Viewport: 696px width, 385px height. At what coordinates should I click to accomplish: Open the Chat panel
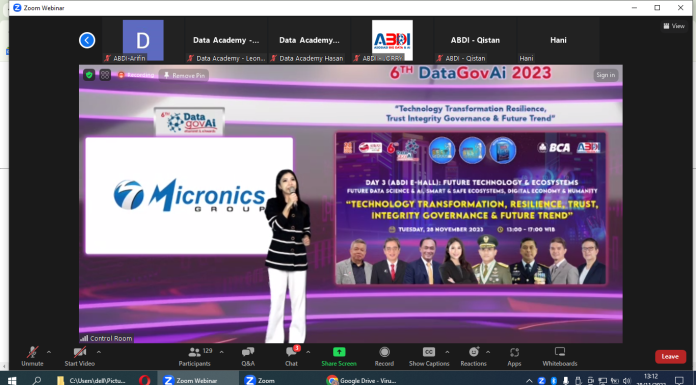pos(291,352)
